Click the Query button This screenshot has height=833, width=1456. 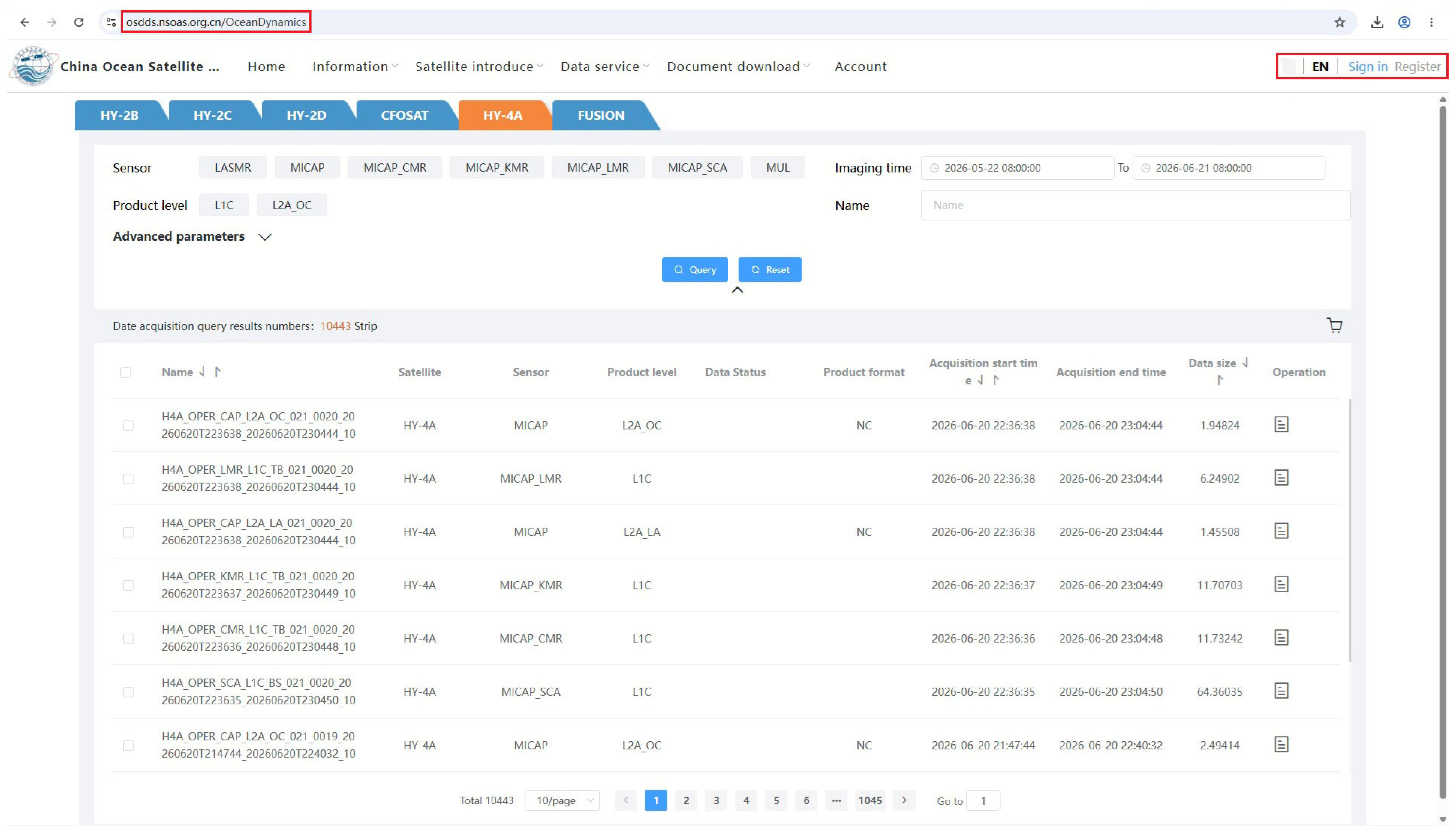point(695,270)
